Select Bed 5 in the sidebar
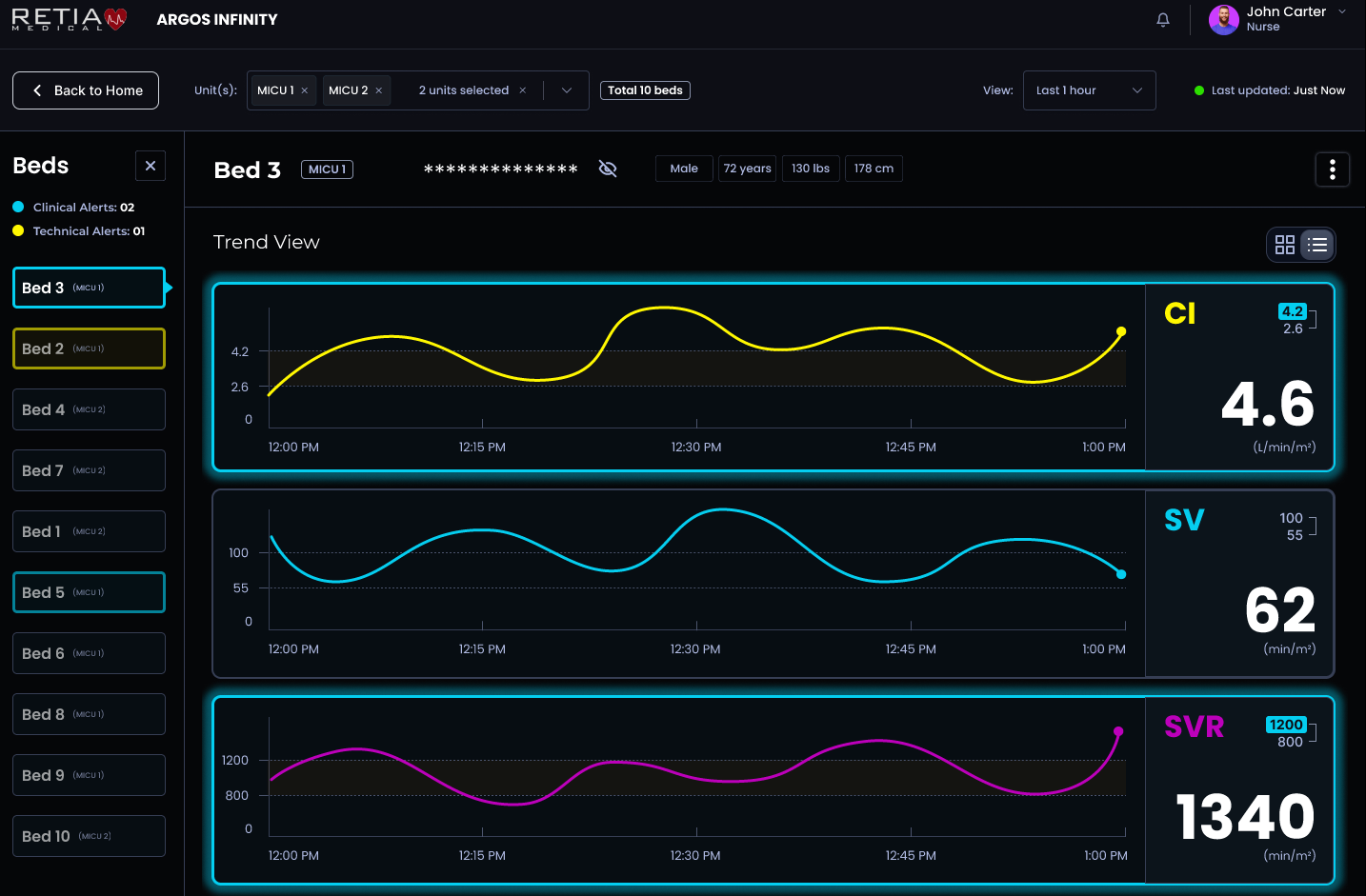1366x896 pixels. [x=89, y=591]
